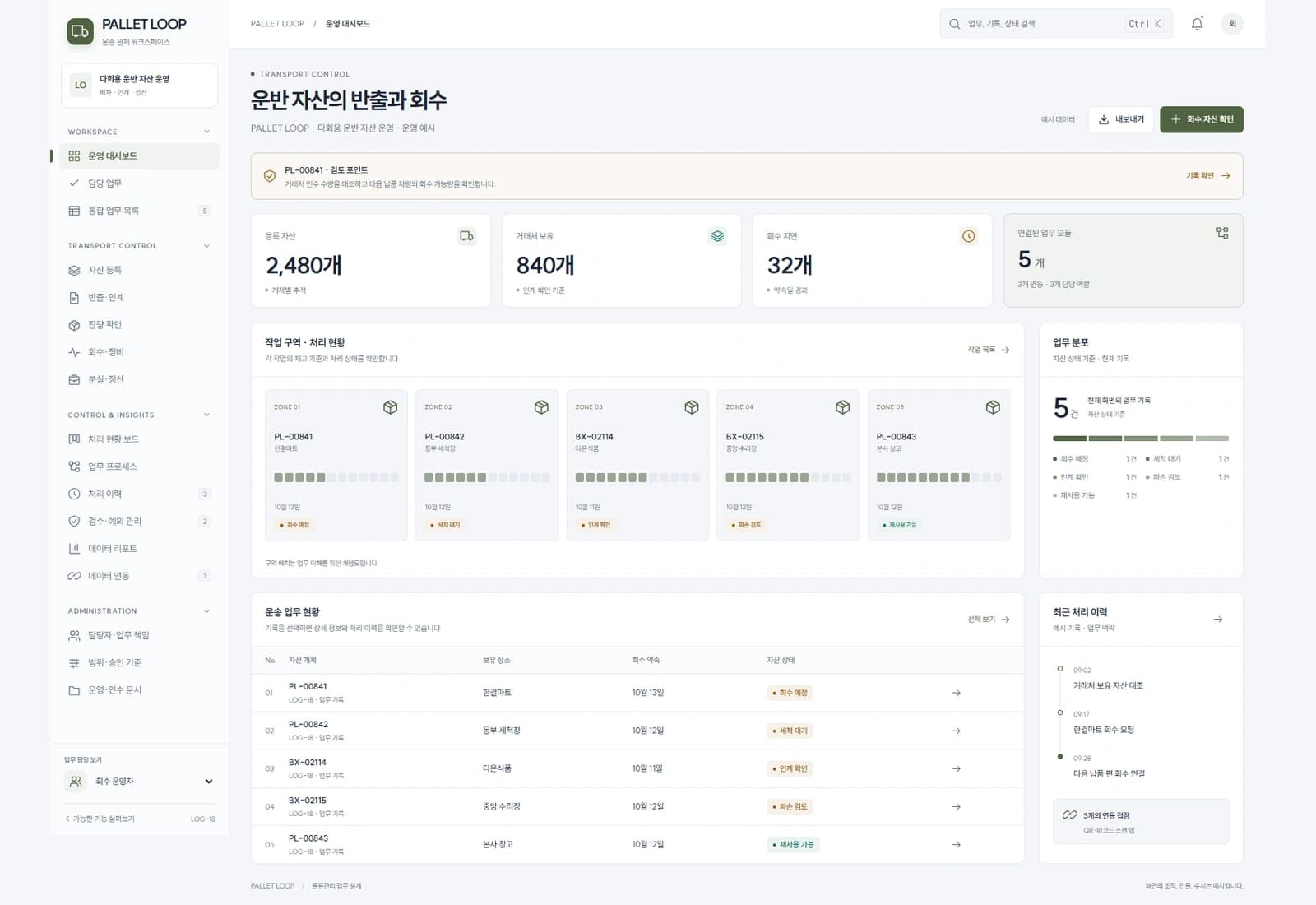Viewport: 1316px width, 905px height.
Task: Collapse the TRANSPORT CONTROL sidebar section
Action: [206, 246]
